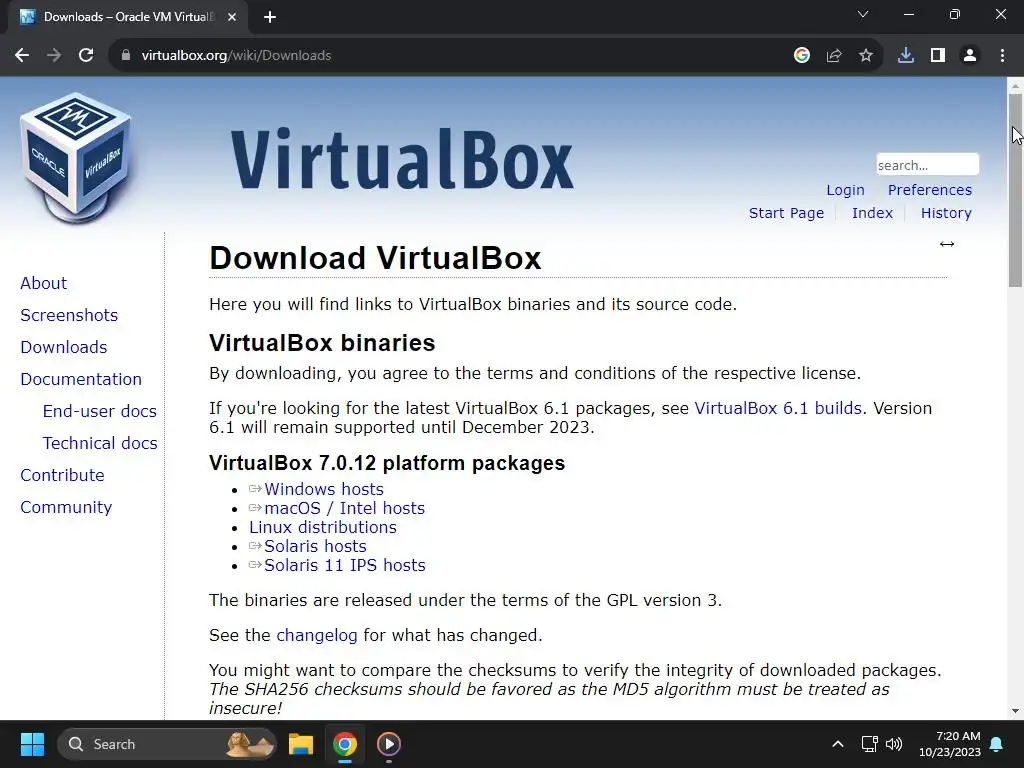Select the Downloads – Oracle VM tab
The width and height of the screenshot is (1024, 768).
click(128, 17)
